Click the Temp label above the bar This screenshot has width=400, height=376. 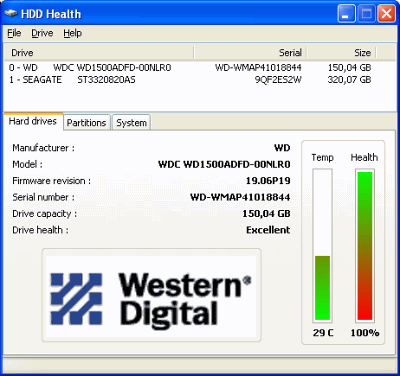coord(322,157)
